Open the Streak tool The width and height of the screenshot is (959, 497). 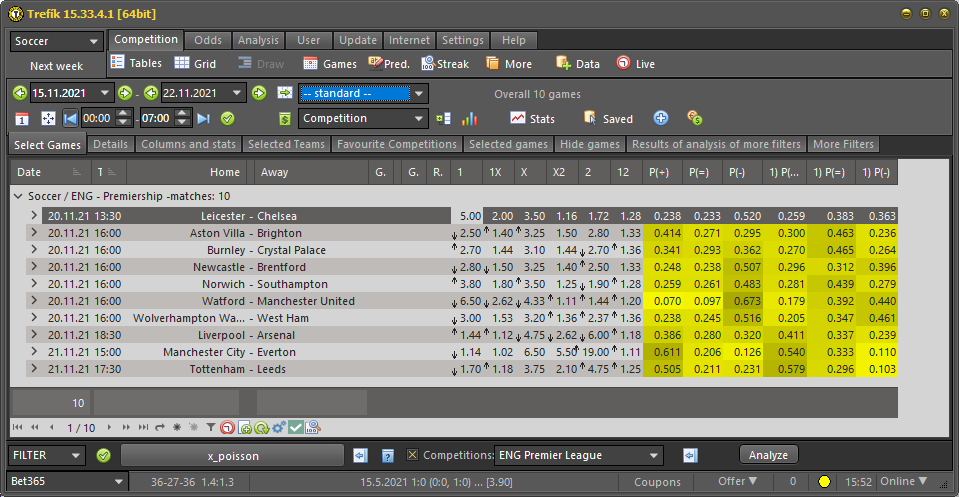coord(429,63)
